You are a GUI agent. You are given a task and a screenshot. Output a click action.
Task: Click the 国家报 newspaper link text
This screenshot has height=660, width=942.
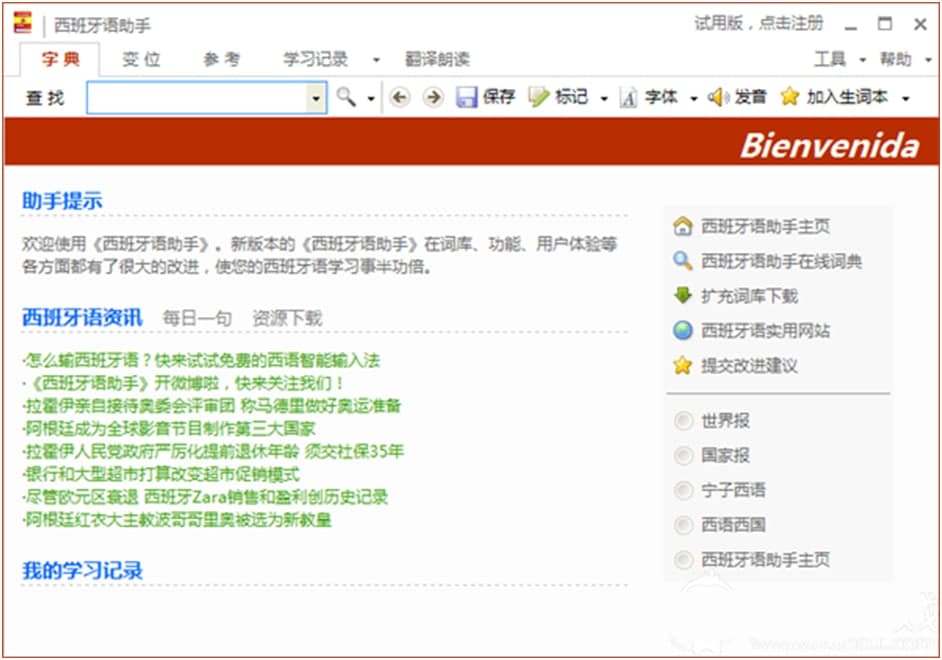coord(725,455)
